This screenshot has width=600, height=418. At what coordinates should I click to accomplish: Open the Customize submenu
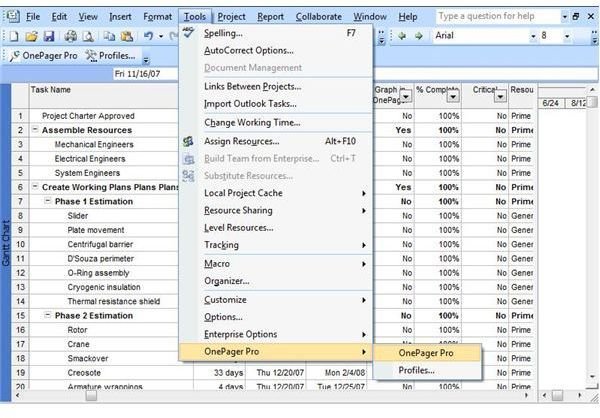(276, 300)
